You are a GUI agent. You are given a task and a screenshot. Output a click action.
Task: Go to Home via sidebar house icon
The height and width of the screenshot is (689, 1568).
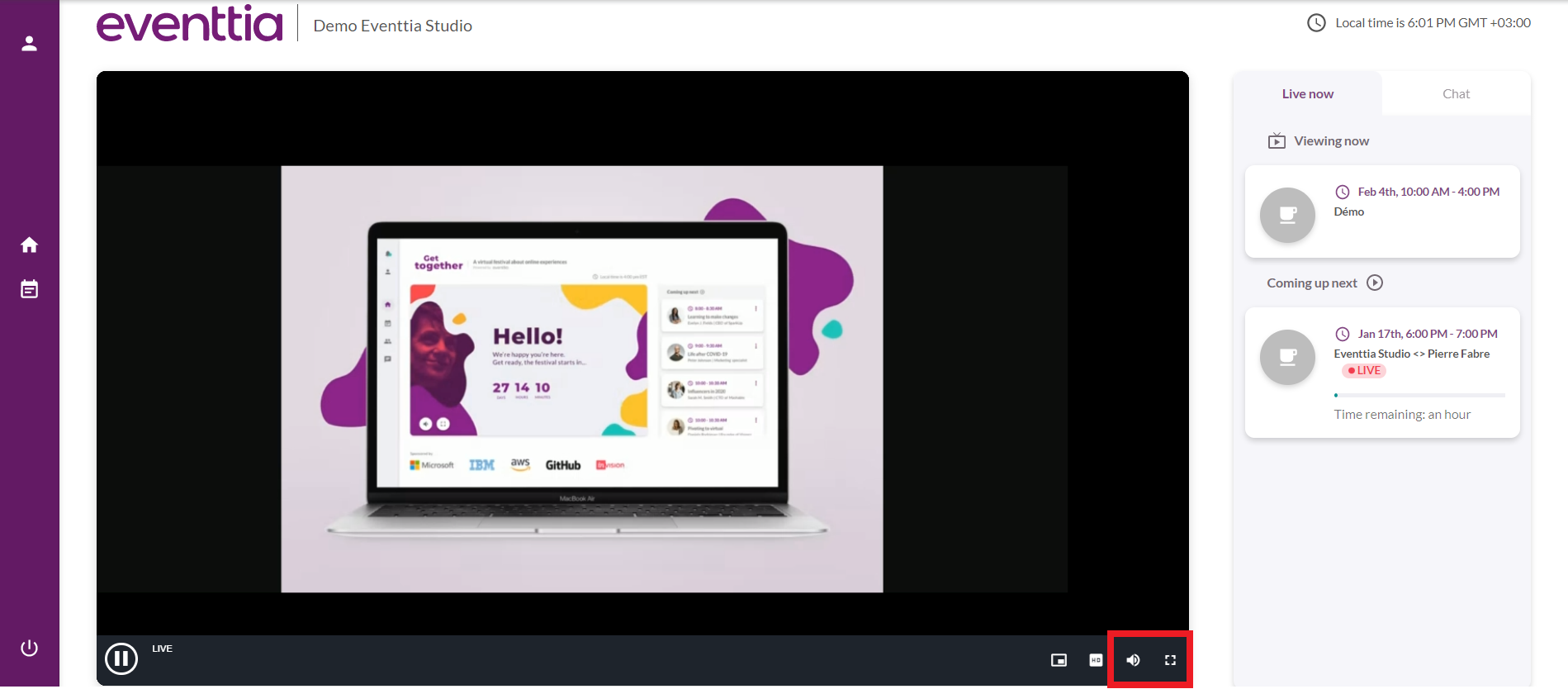29,245
